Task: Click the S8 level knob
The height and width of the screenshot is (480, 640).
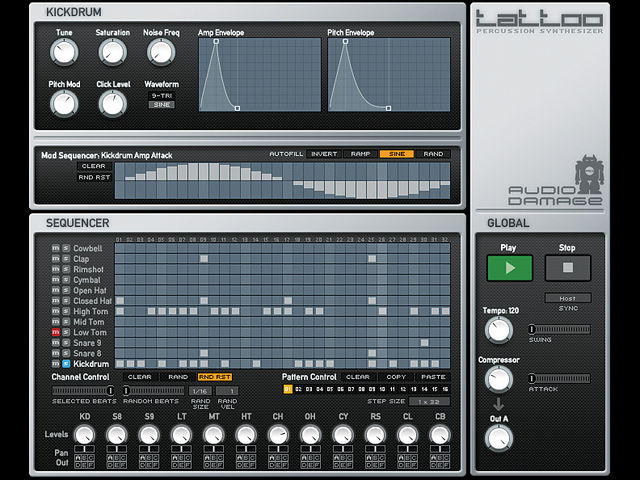Action: coord(117,435)
